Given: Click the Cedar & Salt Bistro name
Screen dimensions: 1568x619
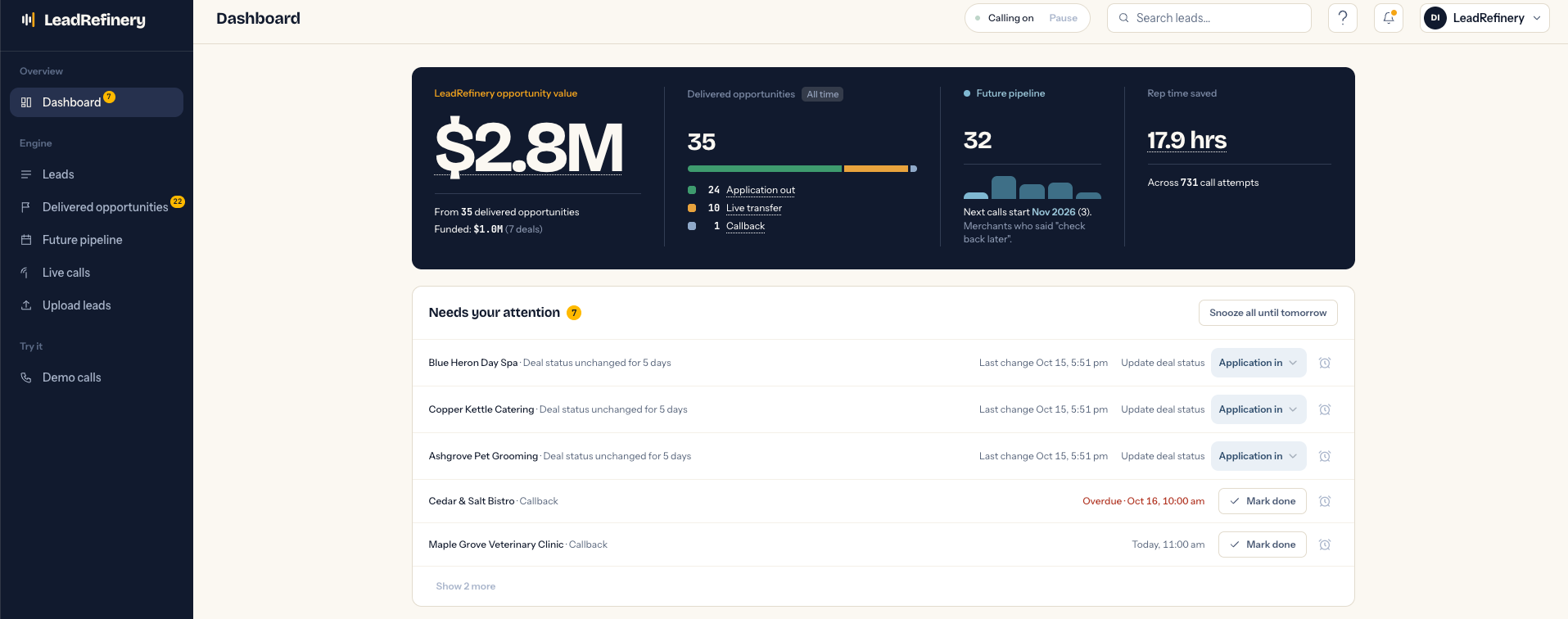Looking at the screenshot, I should point(472,501).
